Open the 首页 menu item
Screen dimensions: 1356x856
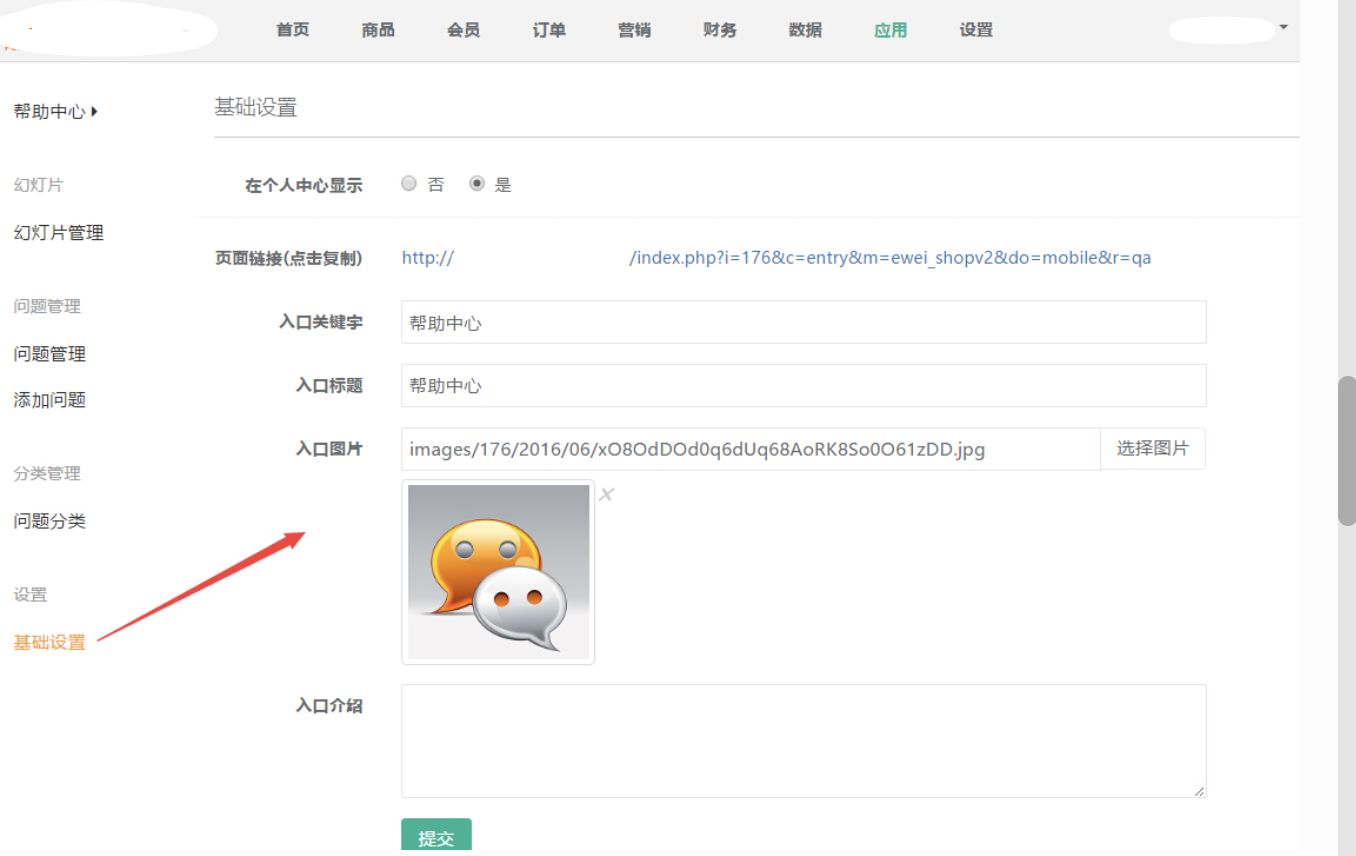(x=293, y=30)
